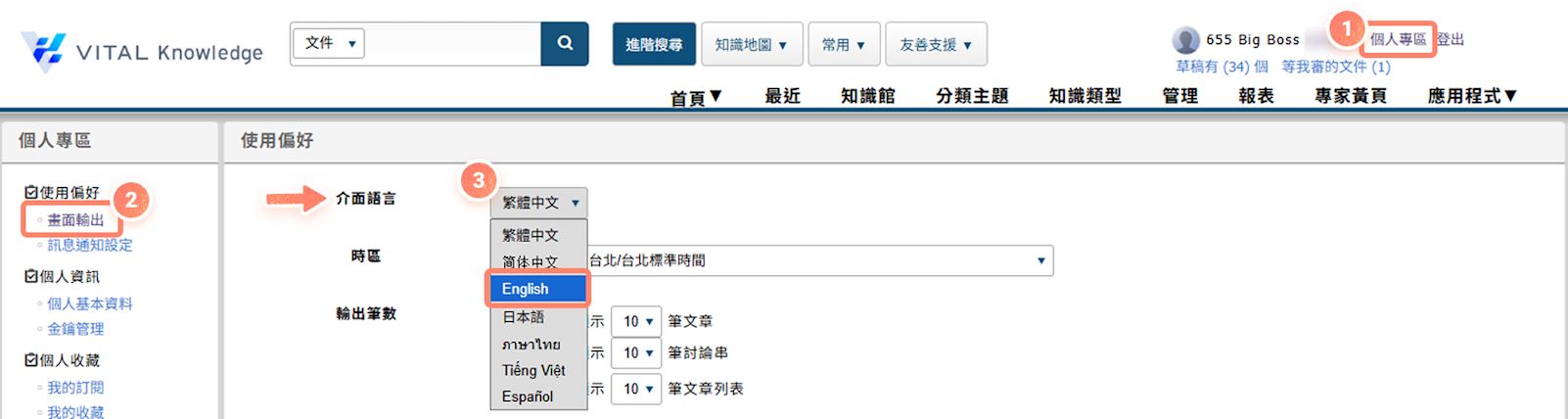Choose 日本語 in language dropdown
1568x419 pixels.
click(524, 317)
